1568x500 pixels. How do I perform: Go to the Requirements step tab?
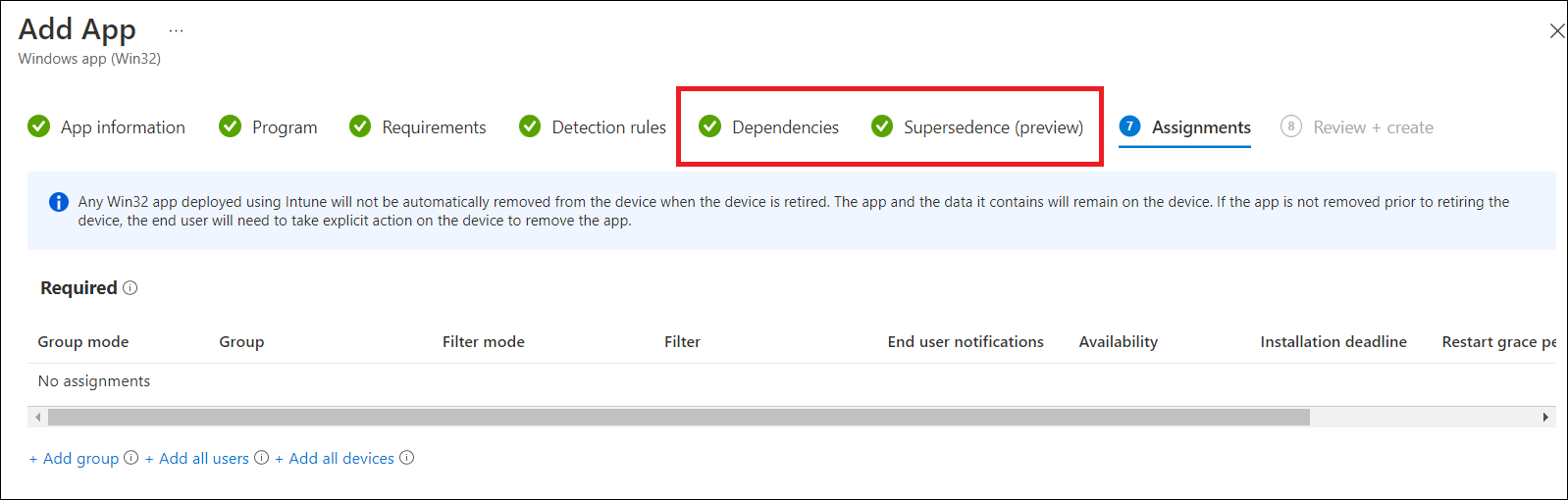(434, 127)
